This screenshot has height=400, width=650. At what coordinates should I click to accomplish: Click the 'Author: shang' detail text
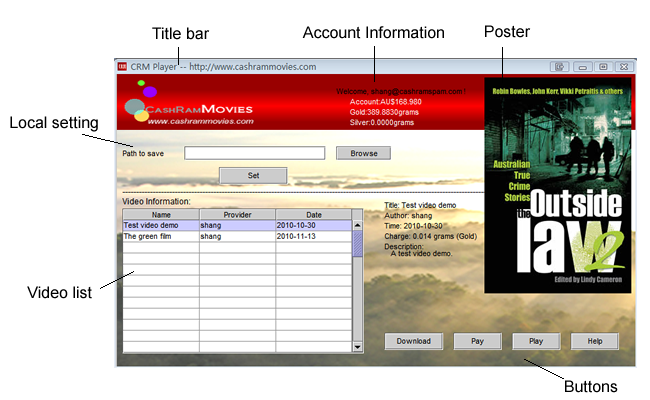click(x=408, y=216)
